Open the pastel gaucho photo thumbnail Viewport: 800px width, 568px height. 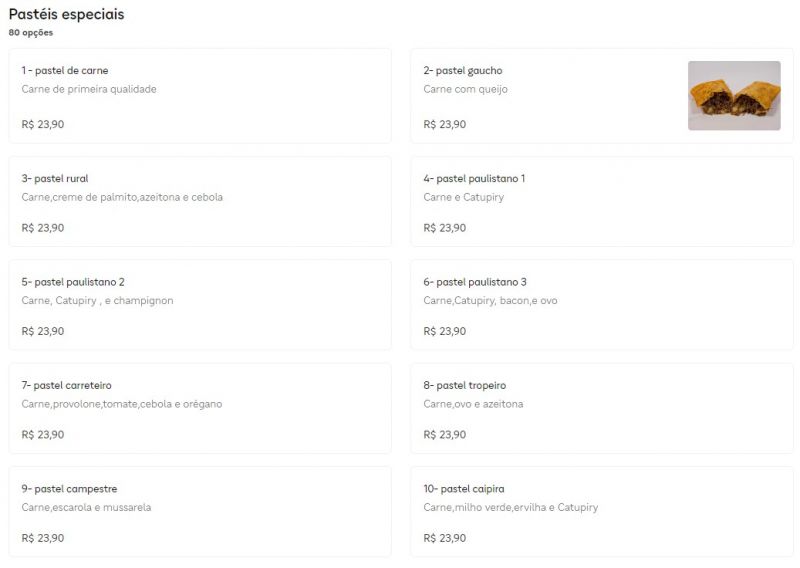click(734, 95)
